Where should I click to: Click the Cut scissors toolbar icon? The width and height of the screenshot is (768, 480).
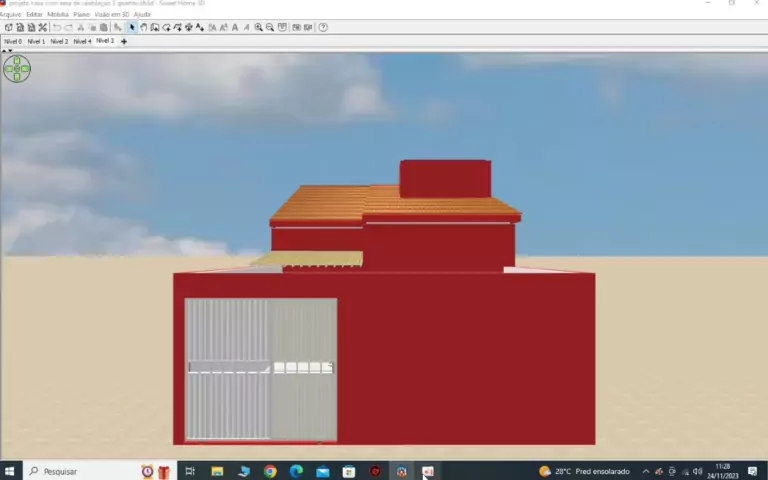click(x=43, y=28)
